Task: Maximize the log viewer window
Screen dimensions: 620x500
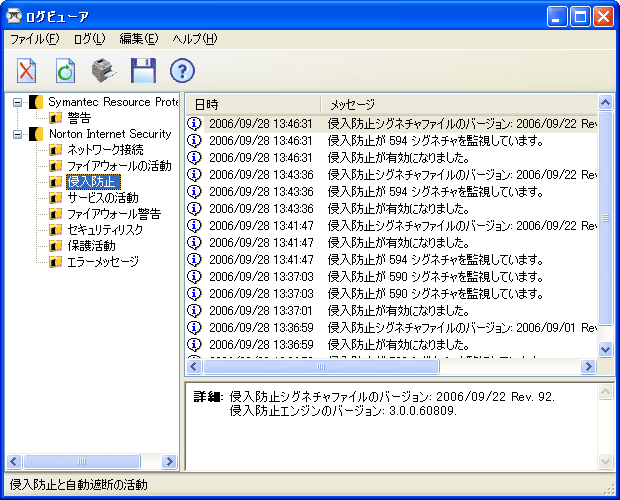Action: pyautogui.click(x=580, y=17)
